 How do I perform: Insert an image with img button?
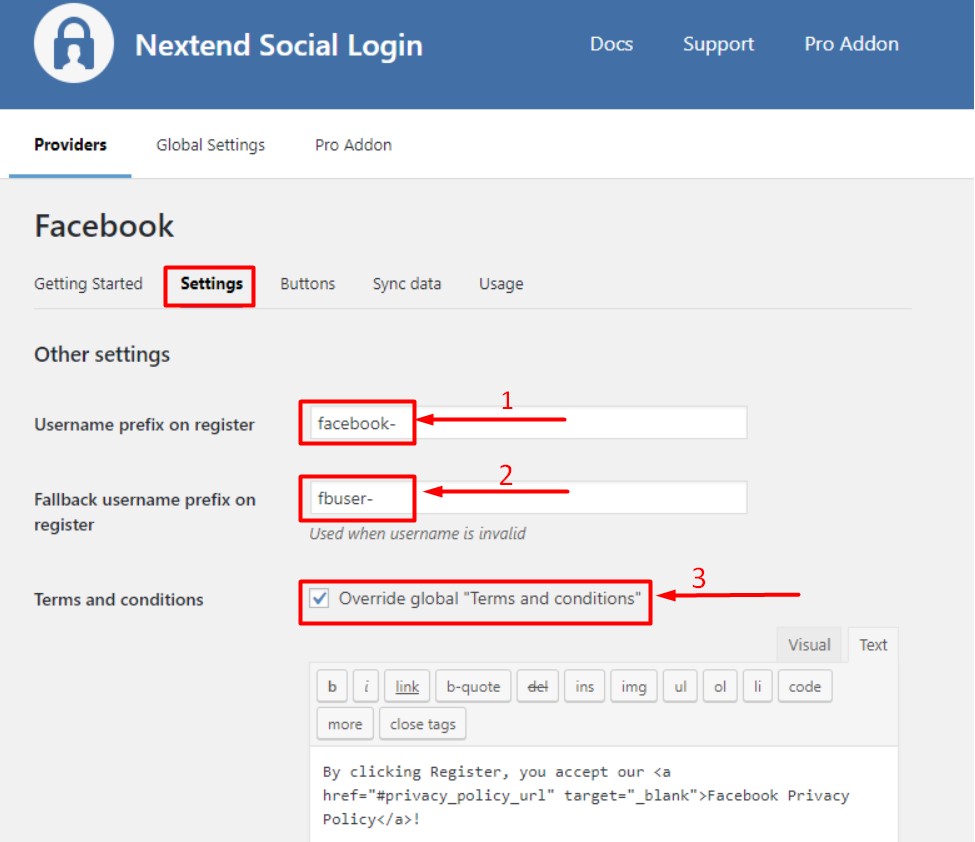634,687
